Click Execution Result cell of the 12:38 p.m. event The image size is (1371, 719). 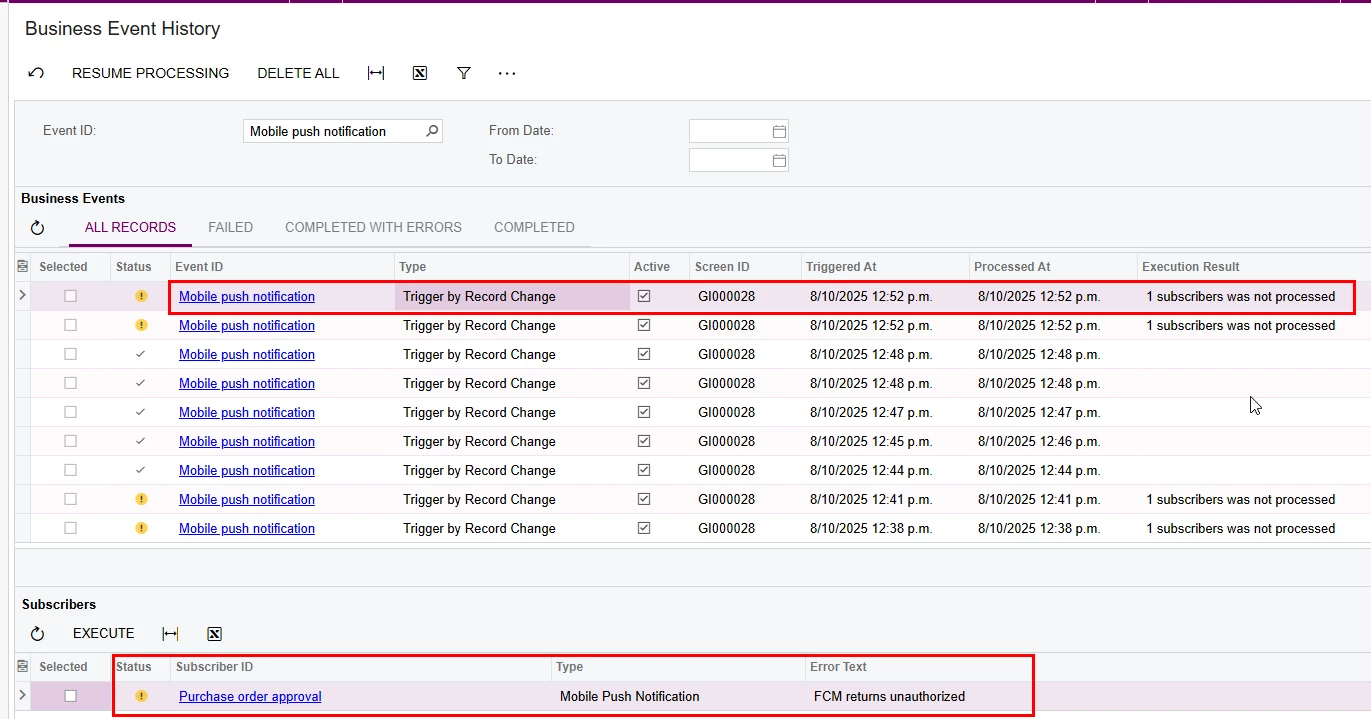click(1240, 528)
